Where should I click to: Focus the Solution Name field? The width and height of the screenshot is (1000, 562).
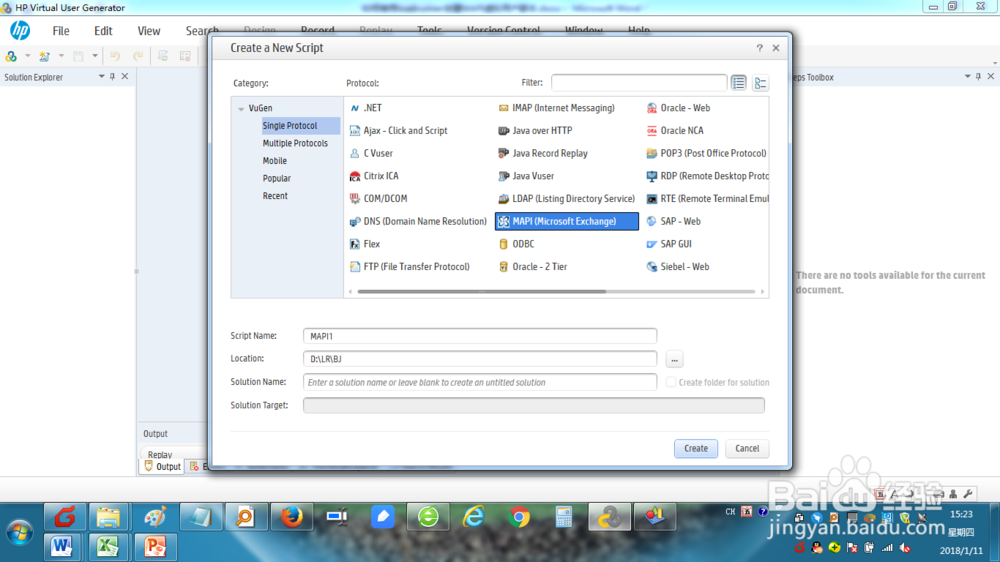480,382
